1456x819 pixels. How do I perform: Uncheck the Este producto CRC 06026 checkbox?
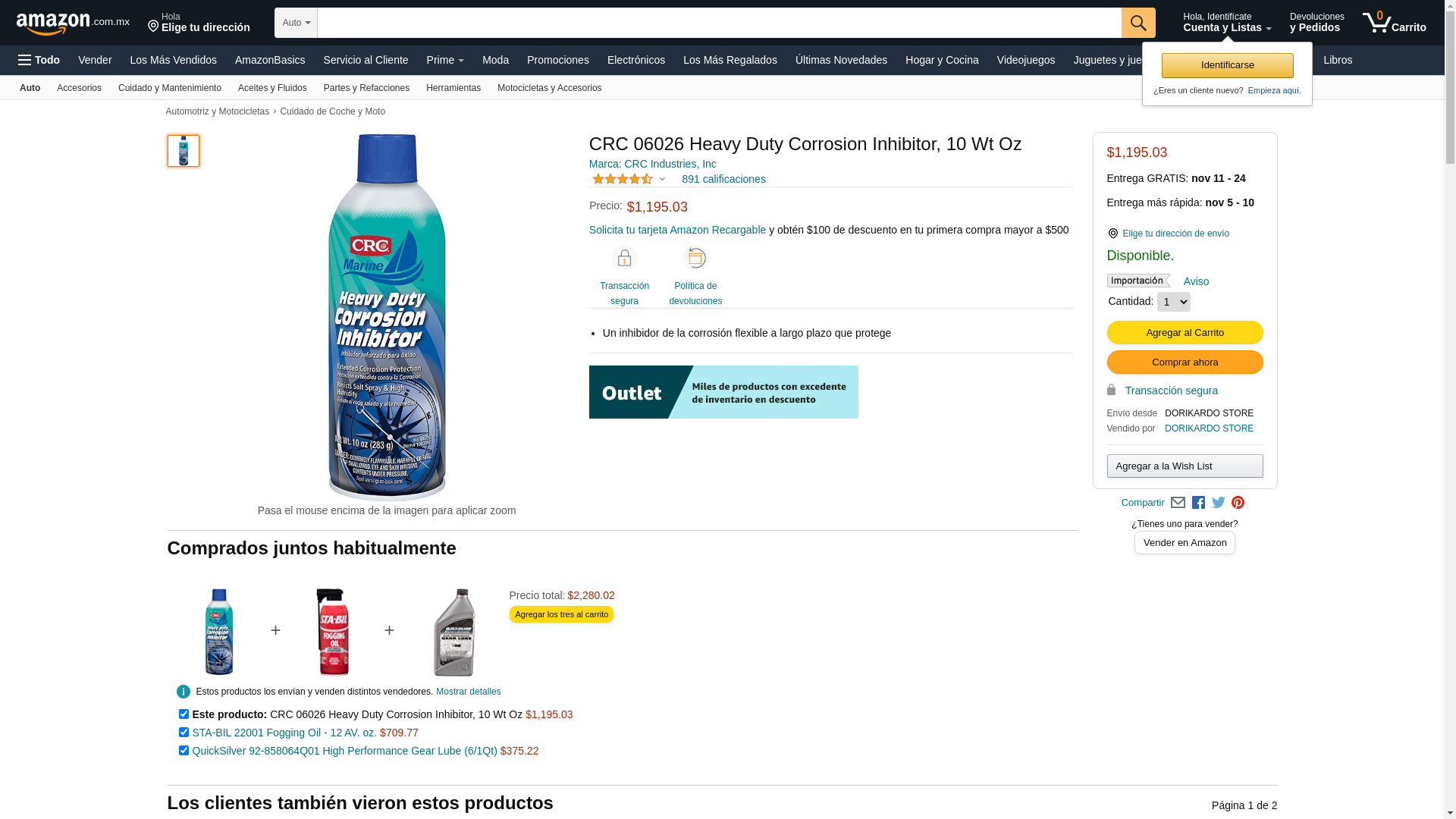point(184,714)
